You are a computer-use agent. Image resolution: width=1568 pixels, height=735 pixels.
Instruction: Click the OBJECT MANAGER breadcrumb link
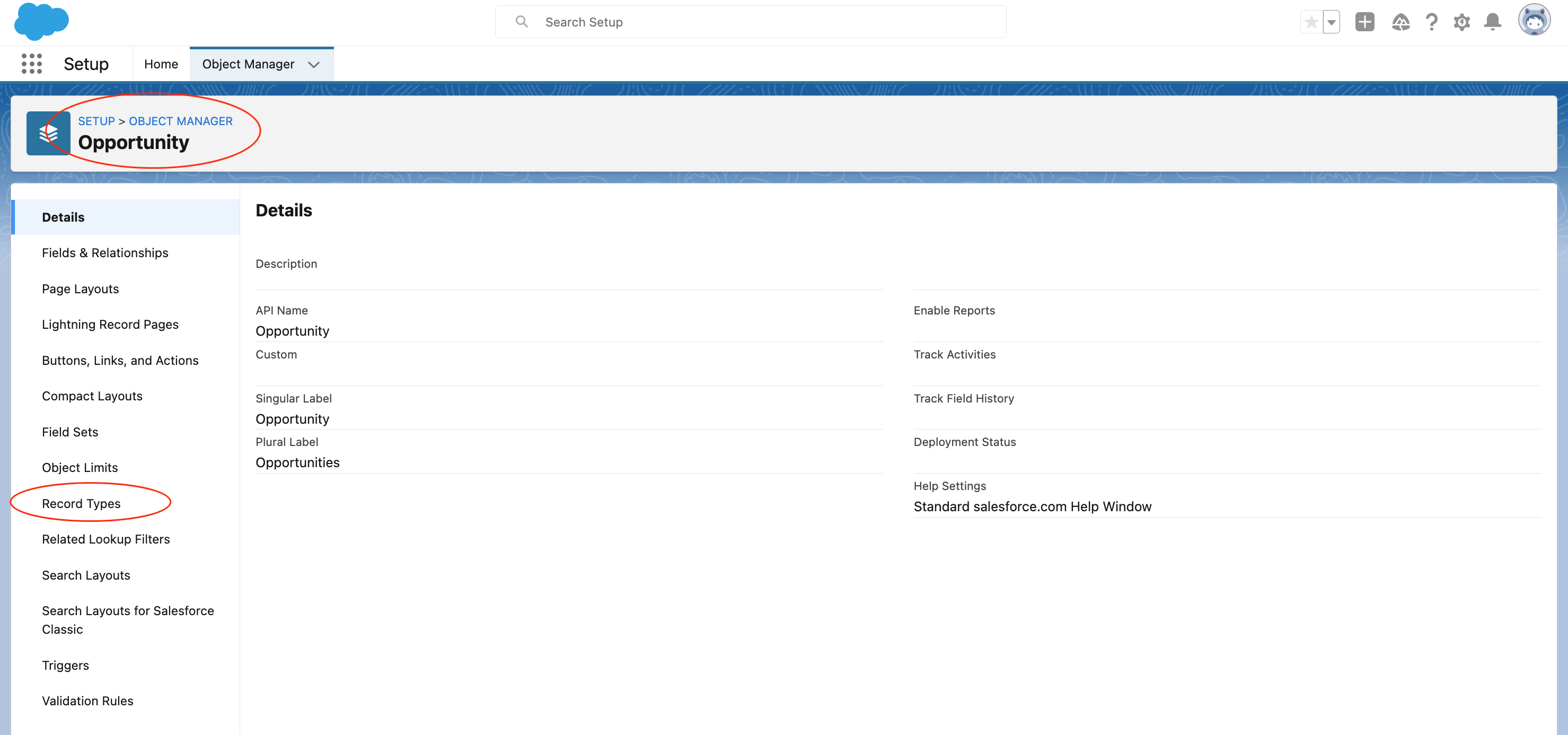pyautogui.click(x=180, y=121)
